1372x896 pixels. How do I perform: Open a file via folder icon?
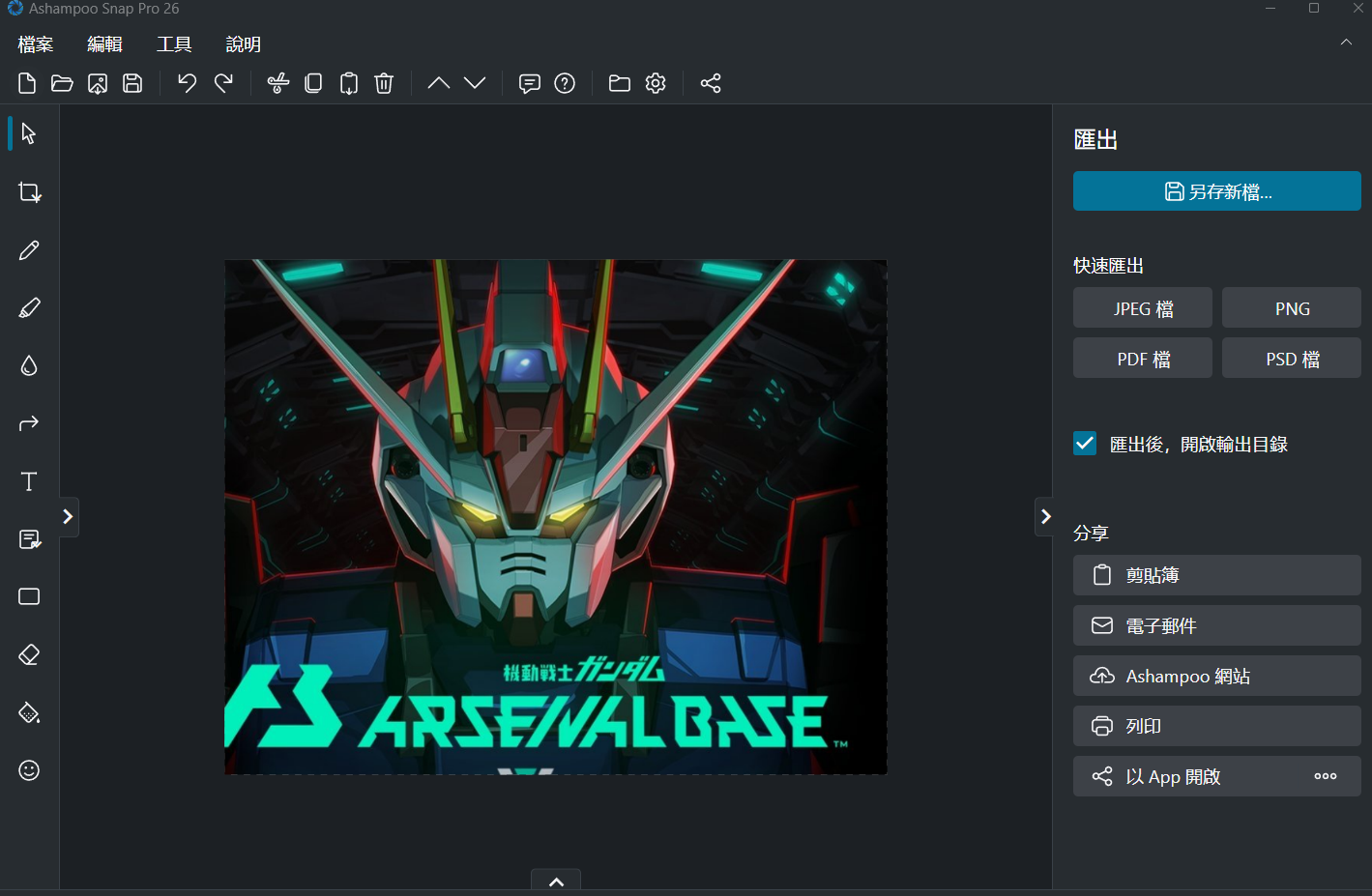pos(62,83)
